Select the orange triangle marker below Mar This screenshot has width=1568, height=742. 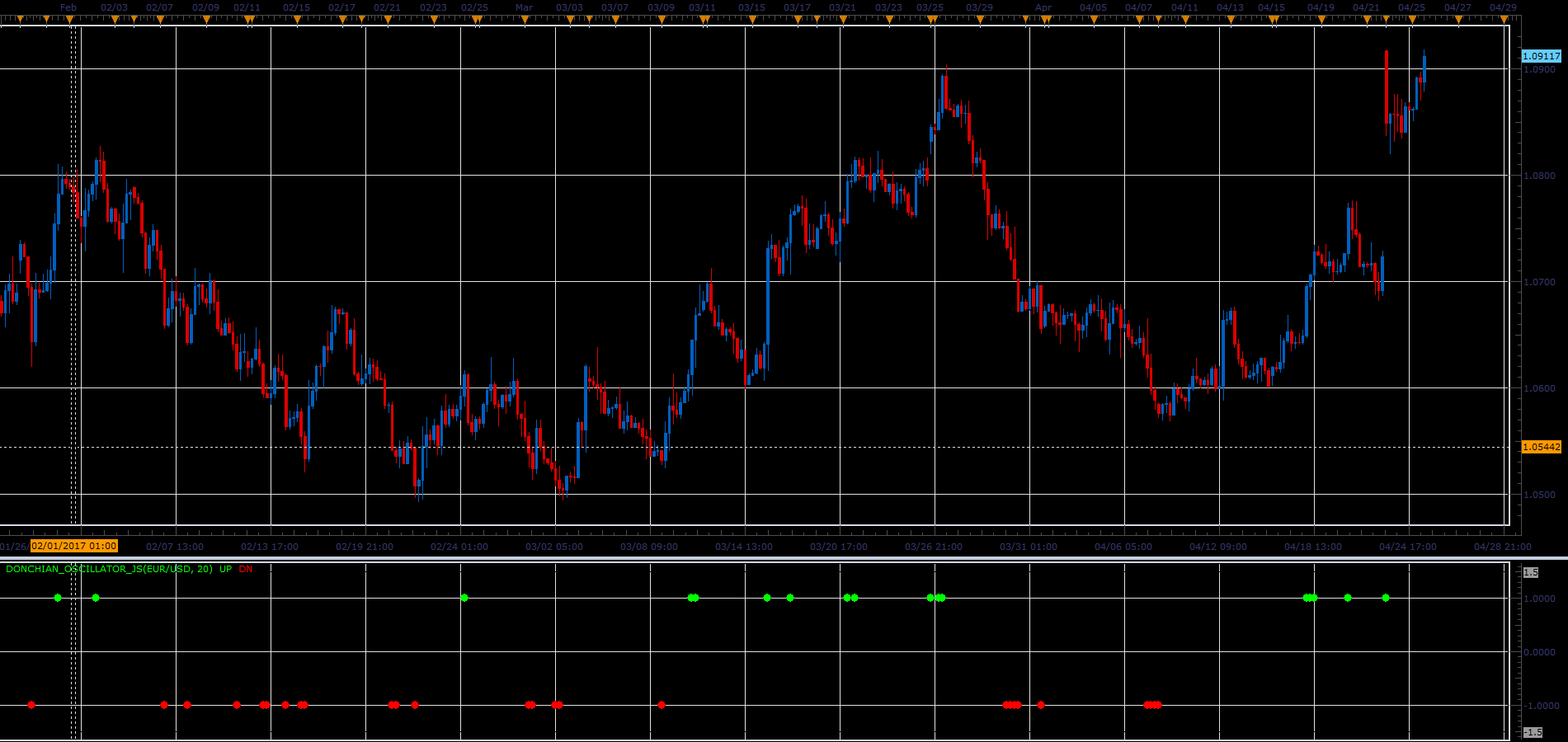(x=524, y=20)
